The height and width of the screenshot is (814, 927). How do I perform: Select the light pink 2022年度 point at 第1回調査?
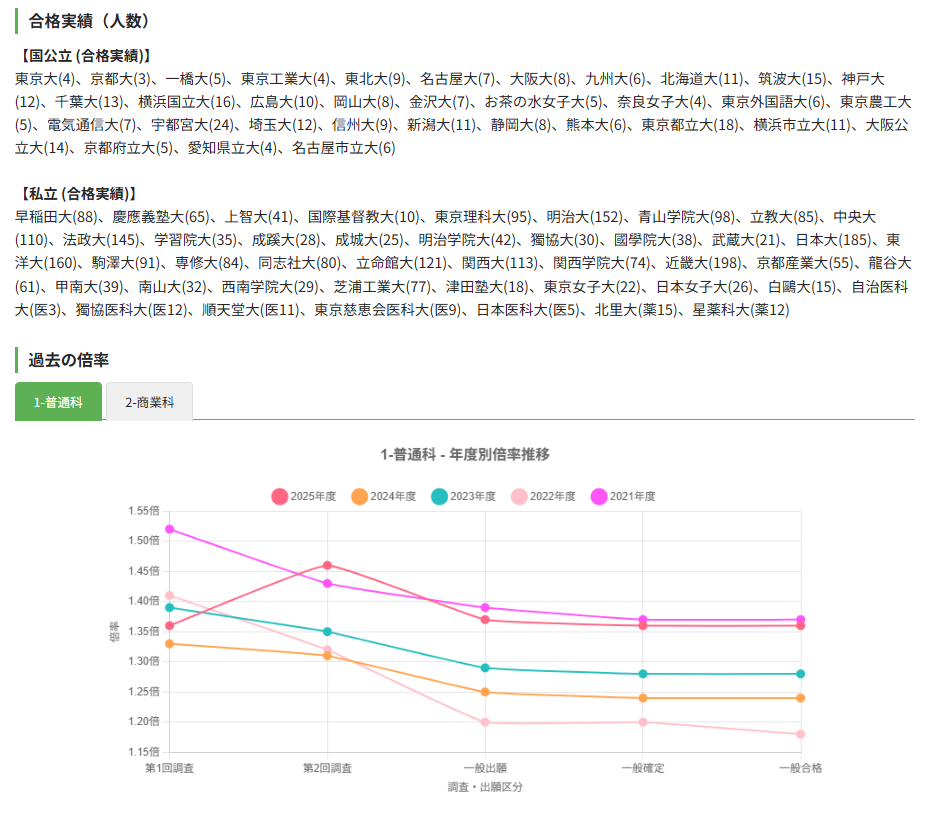pyautogui.click(x=170, y=595)
